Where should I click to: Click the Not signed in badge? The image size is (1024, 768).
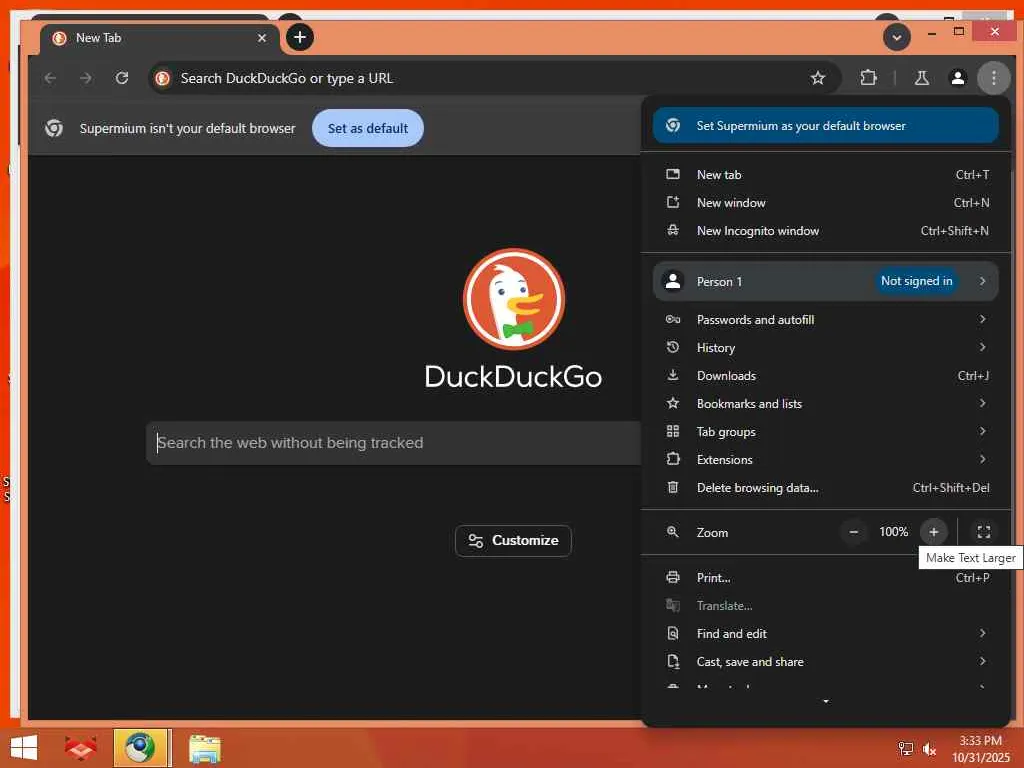[x=916, y=281]
